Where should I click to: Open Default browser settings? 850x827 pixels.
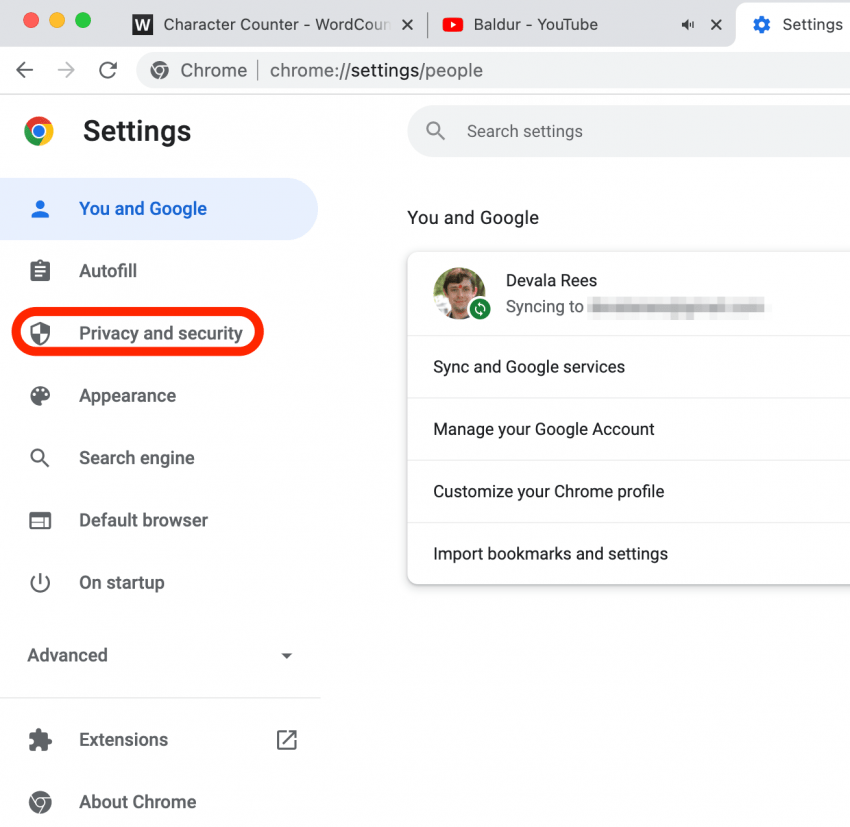click(157, 520)
